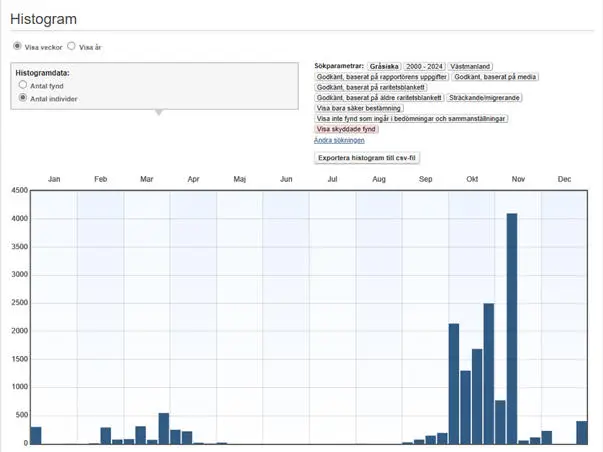Image resolution: width=603 pixels, height=452 pixels.
Task: Click the 'Histogram' page heading
Action: (x=43, y=20)
